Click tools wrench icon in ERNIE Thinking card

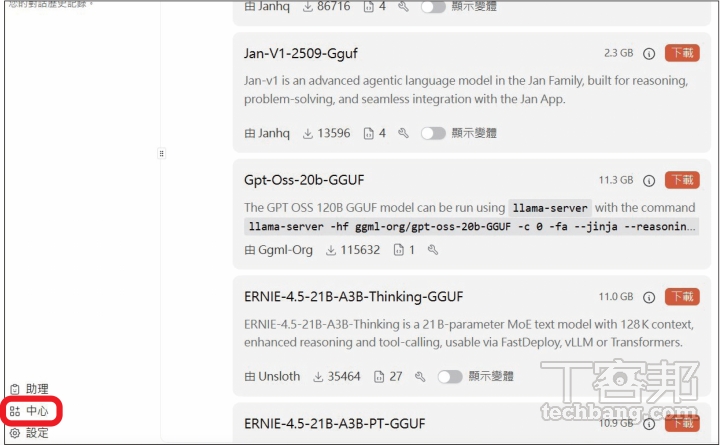[x=420, y=377]
